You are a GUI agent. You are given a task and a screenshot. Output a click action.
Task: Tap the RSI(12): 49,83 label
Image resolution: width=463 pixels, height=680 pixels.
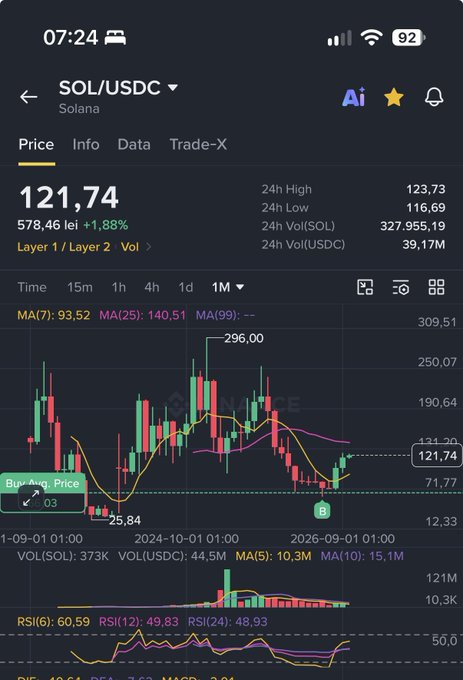139,621
